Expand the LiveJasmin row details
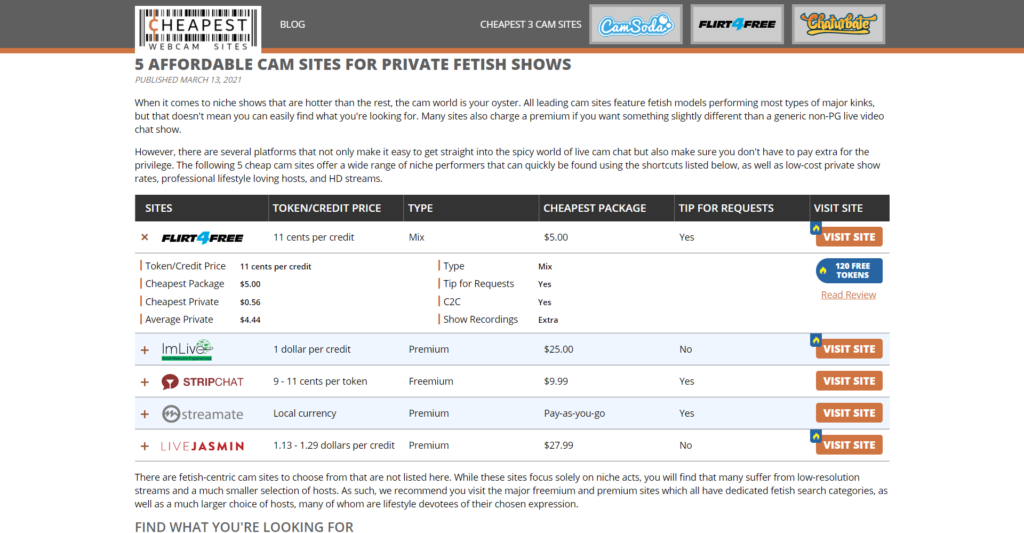 tap(145, 446)
